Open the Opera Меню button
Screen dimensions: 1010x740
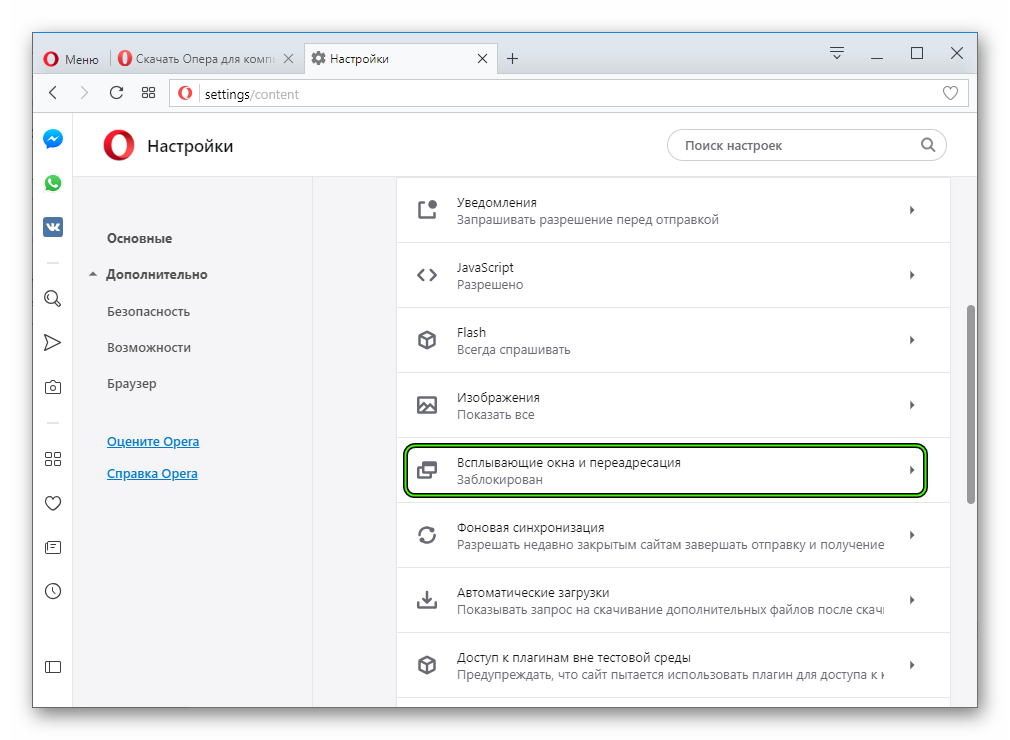tap(71, 59)
